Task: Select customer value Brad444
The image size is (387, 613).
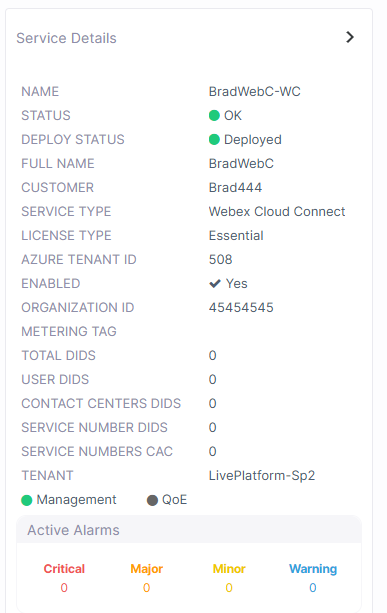Action: [x=235, y=188]
